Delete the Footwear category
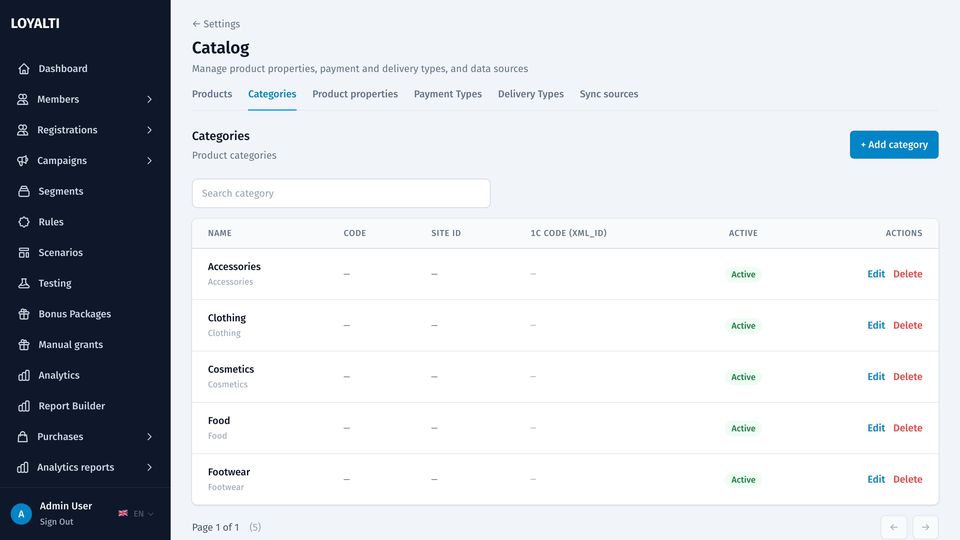 point(907,479)
